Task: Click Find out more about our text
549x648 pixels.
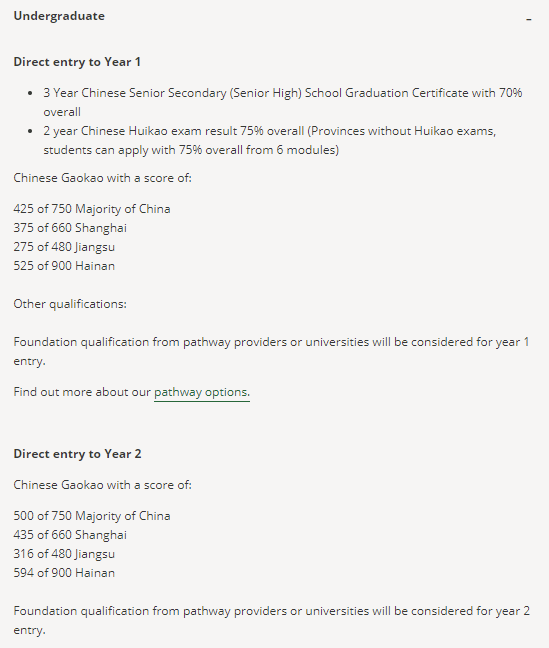Action: pyautogui.click(x=82, y=392)
